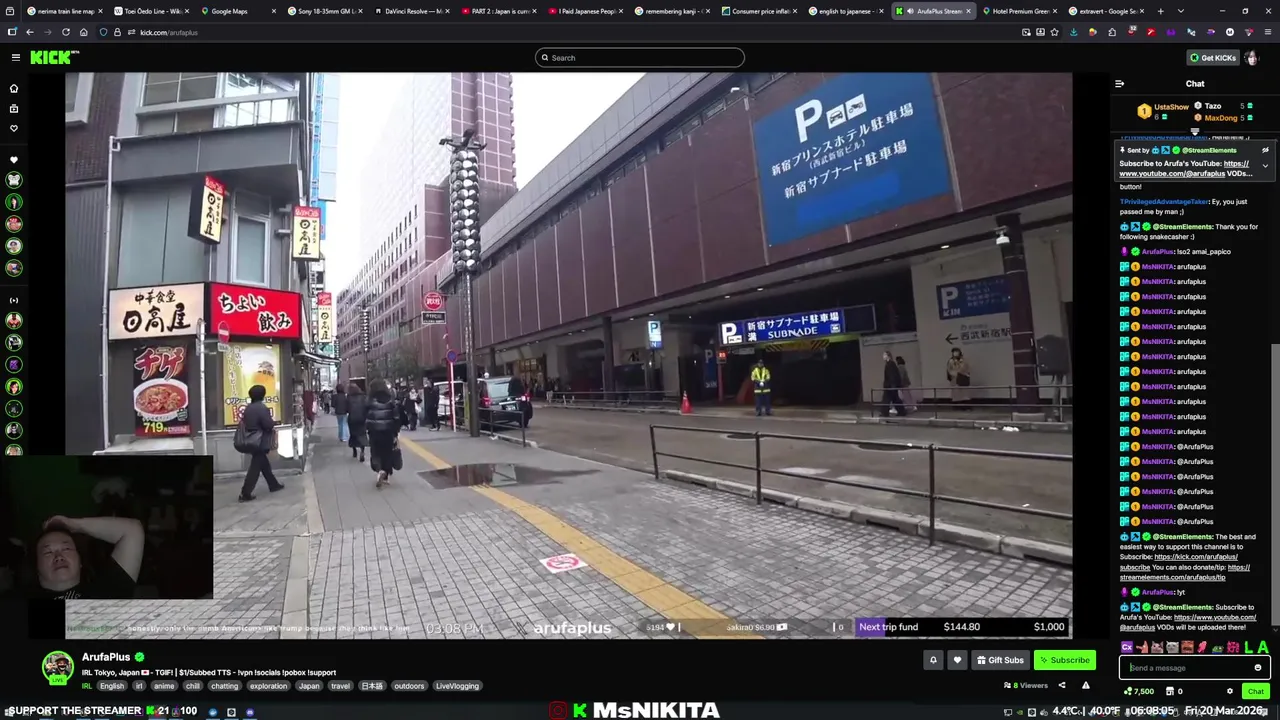Viewport: 1280px width, 720px height.
Task: Expand the pinned chat message
Action: [1265, 166]
